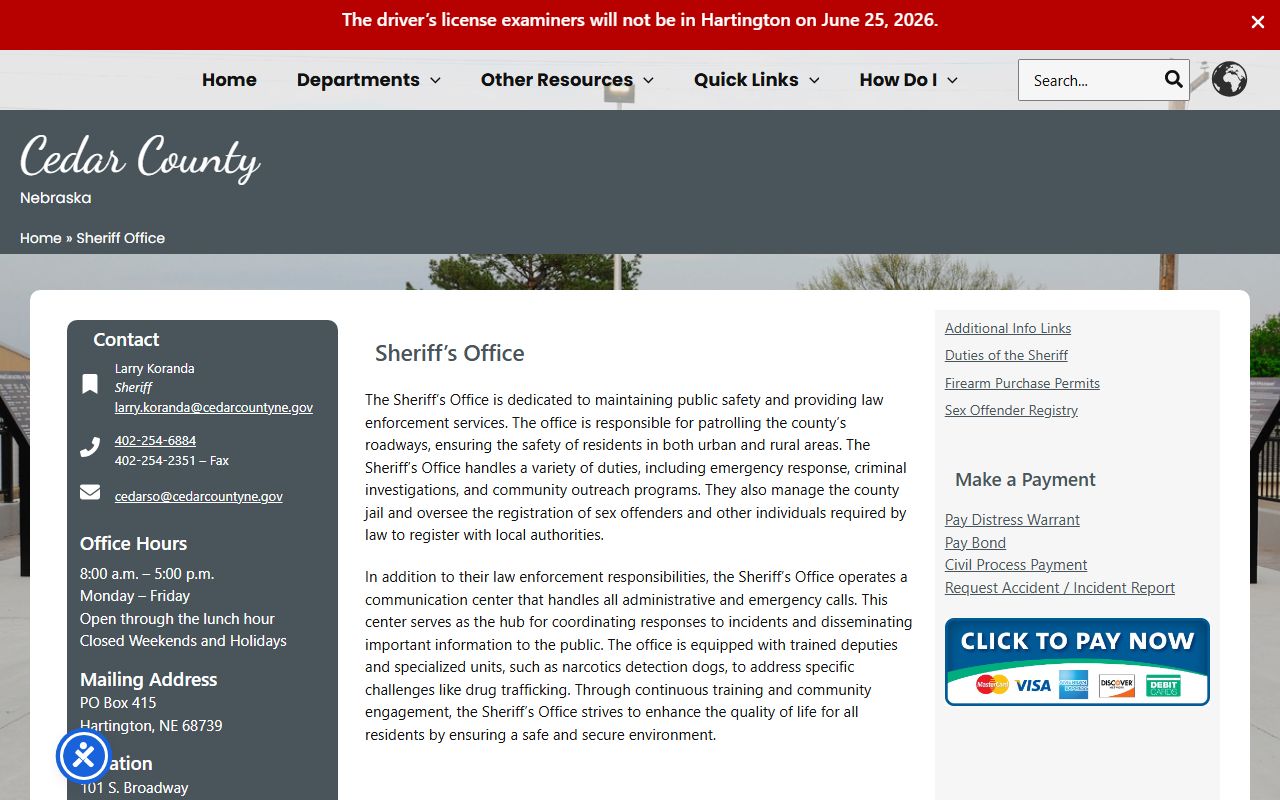Viewport: 1280px width, 800px height.
Task: Expand Departments dropdown chevron
Action: pos(435,81)
